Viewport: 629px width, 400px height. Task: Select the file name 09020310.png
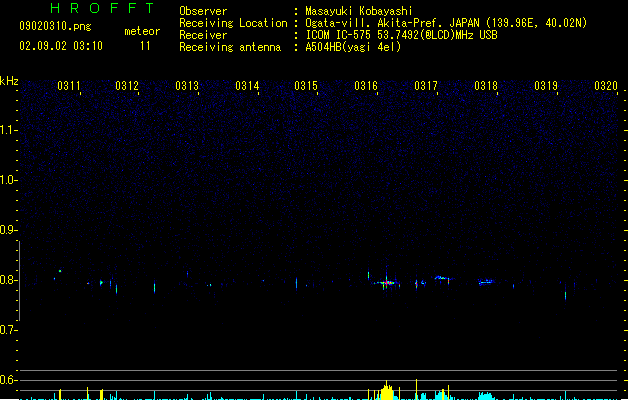click(x=55, y=26)
